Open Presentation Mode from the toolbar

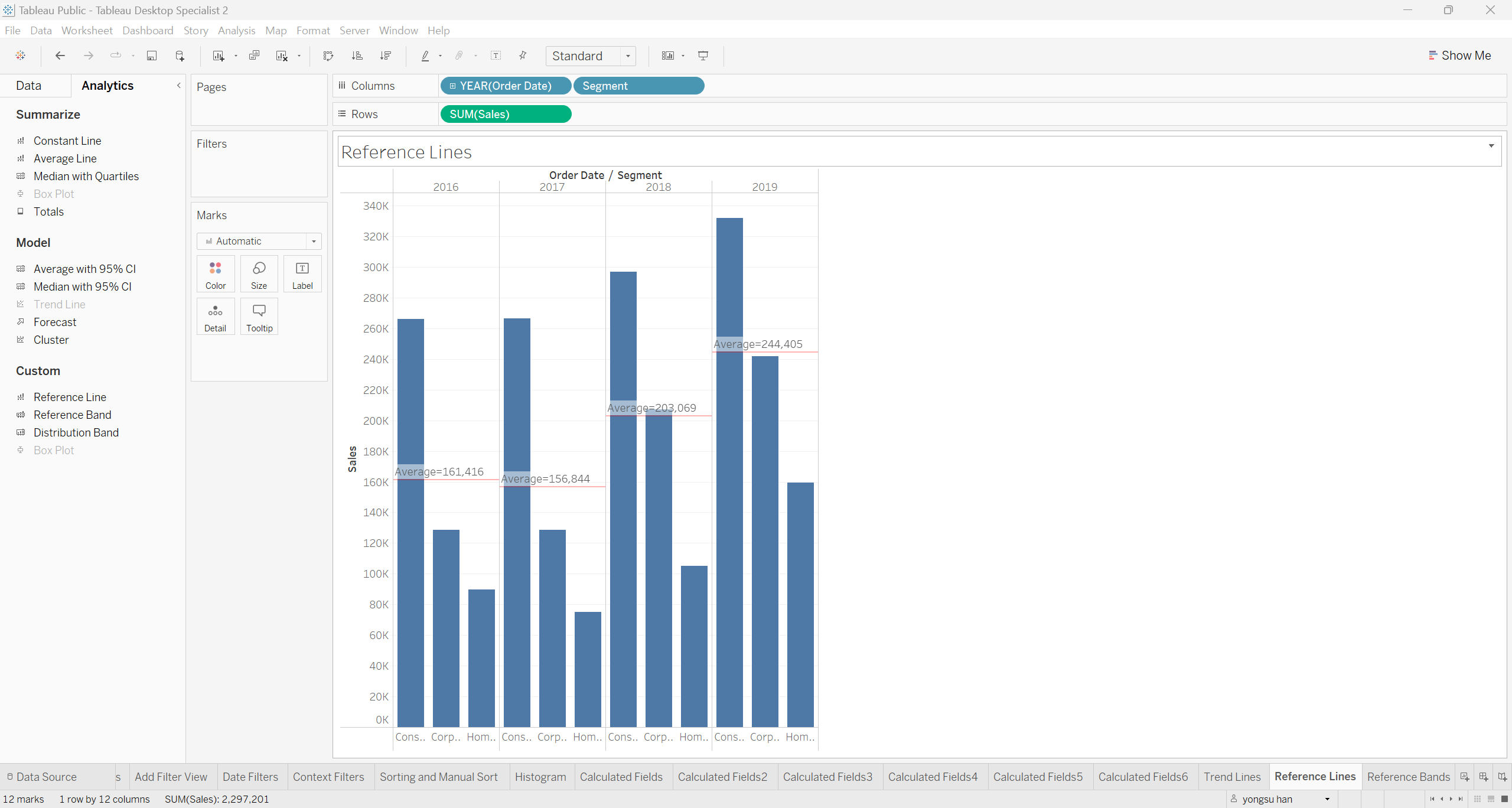[703, 56]
